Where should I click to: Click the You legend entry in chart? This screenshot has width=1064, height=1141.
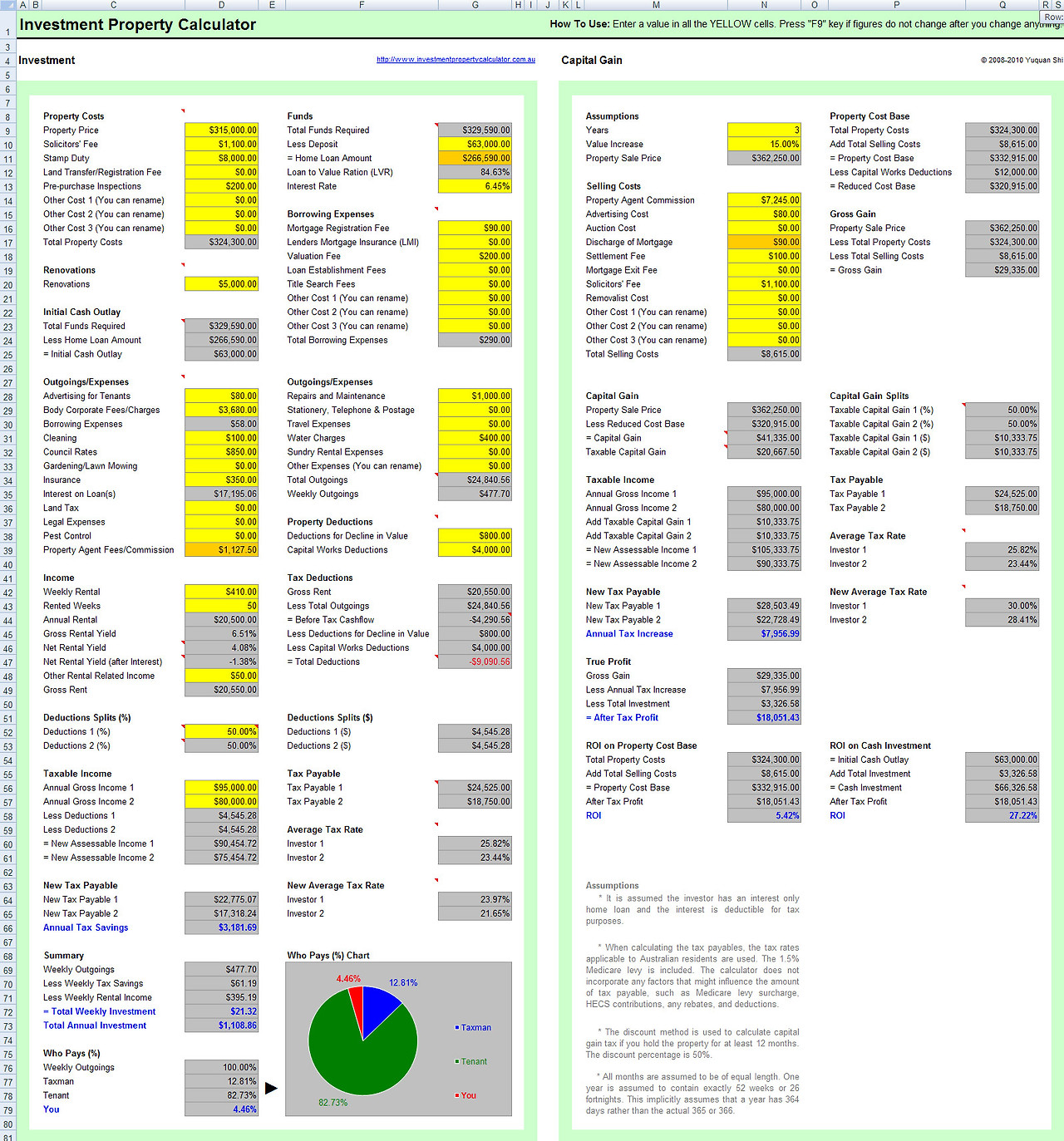465,1095
